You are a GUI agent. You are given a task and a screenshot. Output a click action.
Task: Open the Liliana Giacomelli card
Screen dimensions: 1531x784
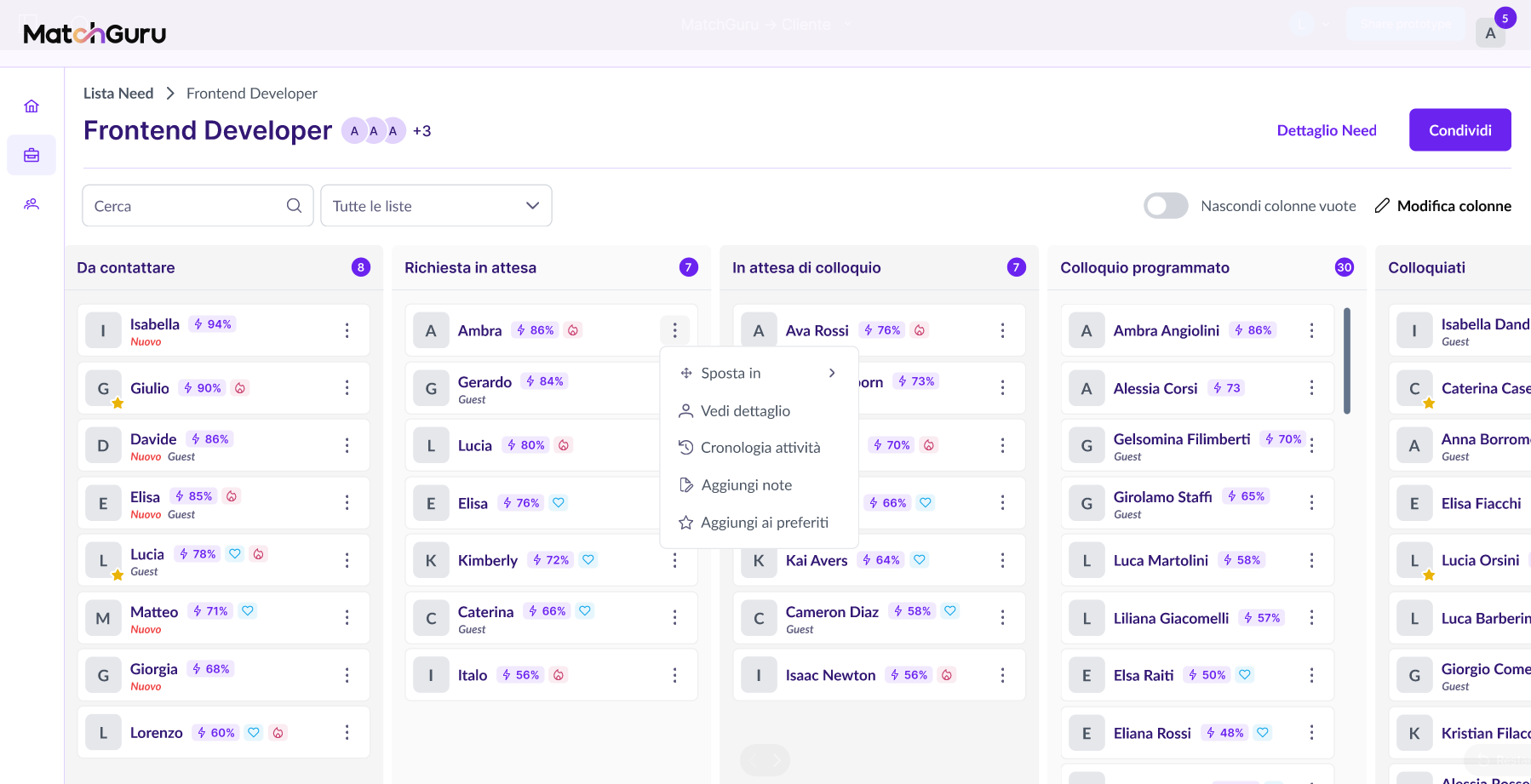click(x=1197, y=618)
